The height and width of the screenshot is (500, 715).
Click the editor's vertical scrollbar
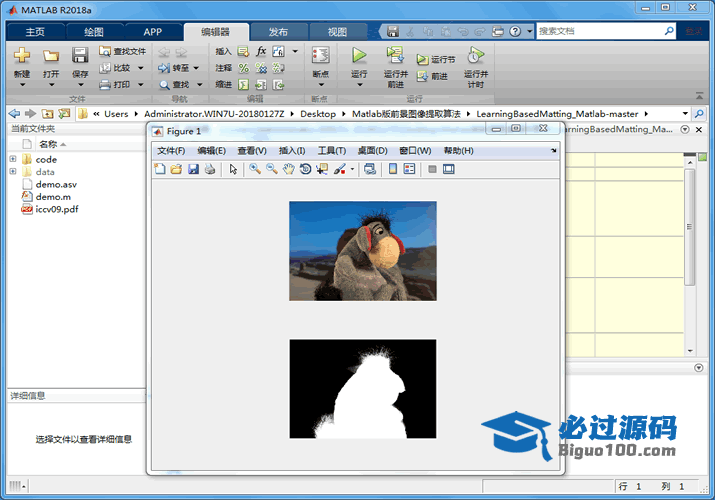point(689,260)
